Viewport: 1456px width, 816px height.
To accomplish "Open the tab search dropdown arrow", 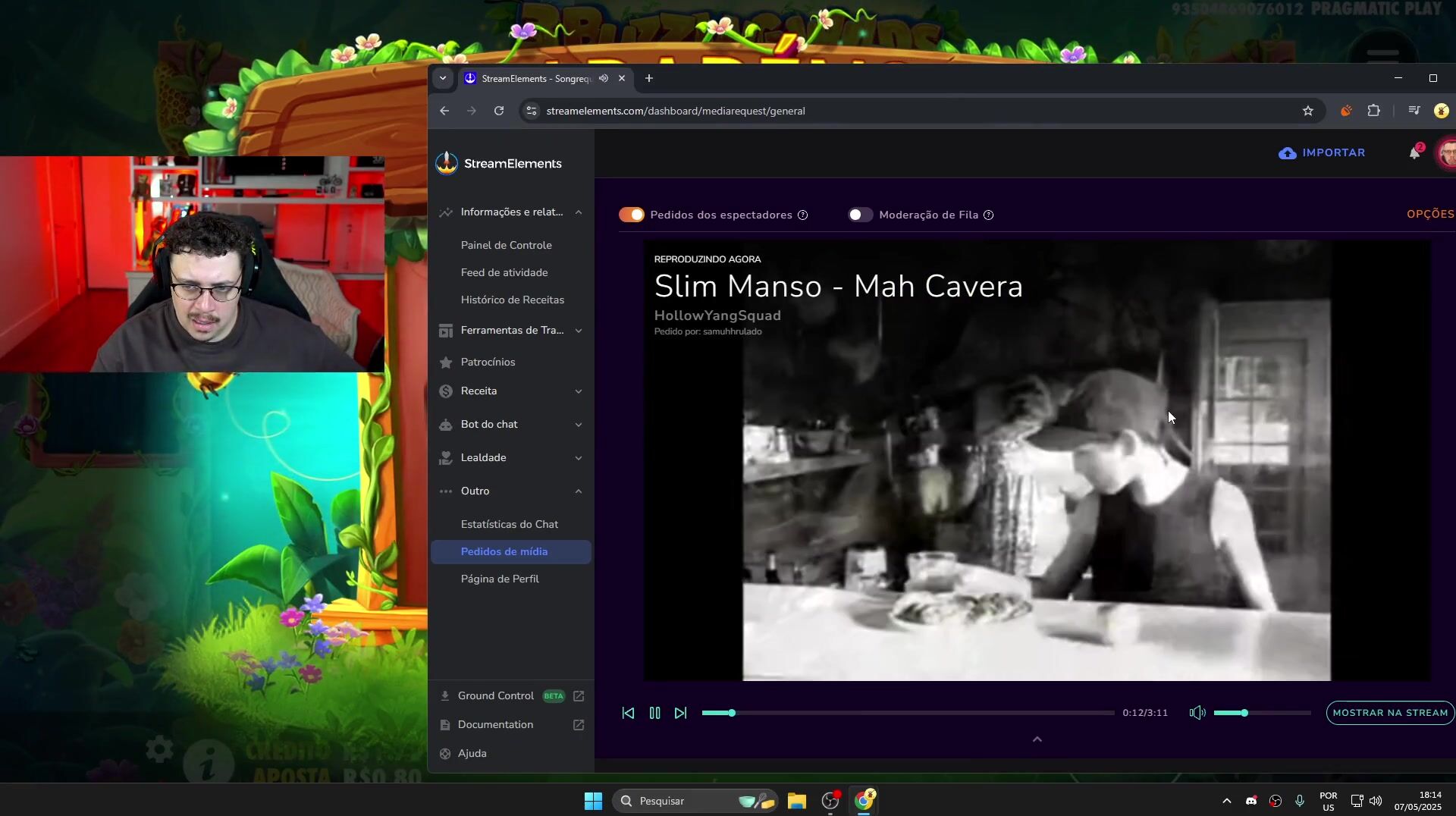I will (x=443, y=78).
